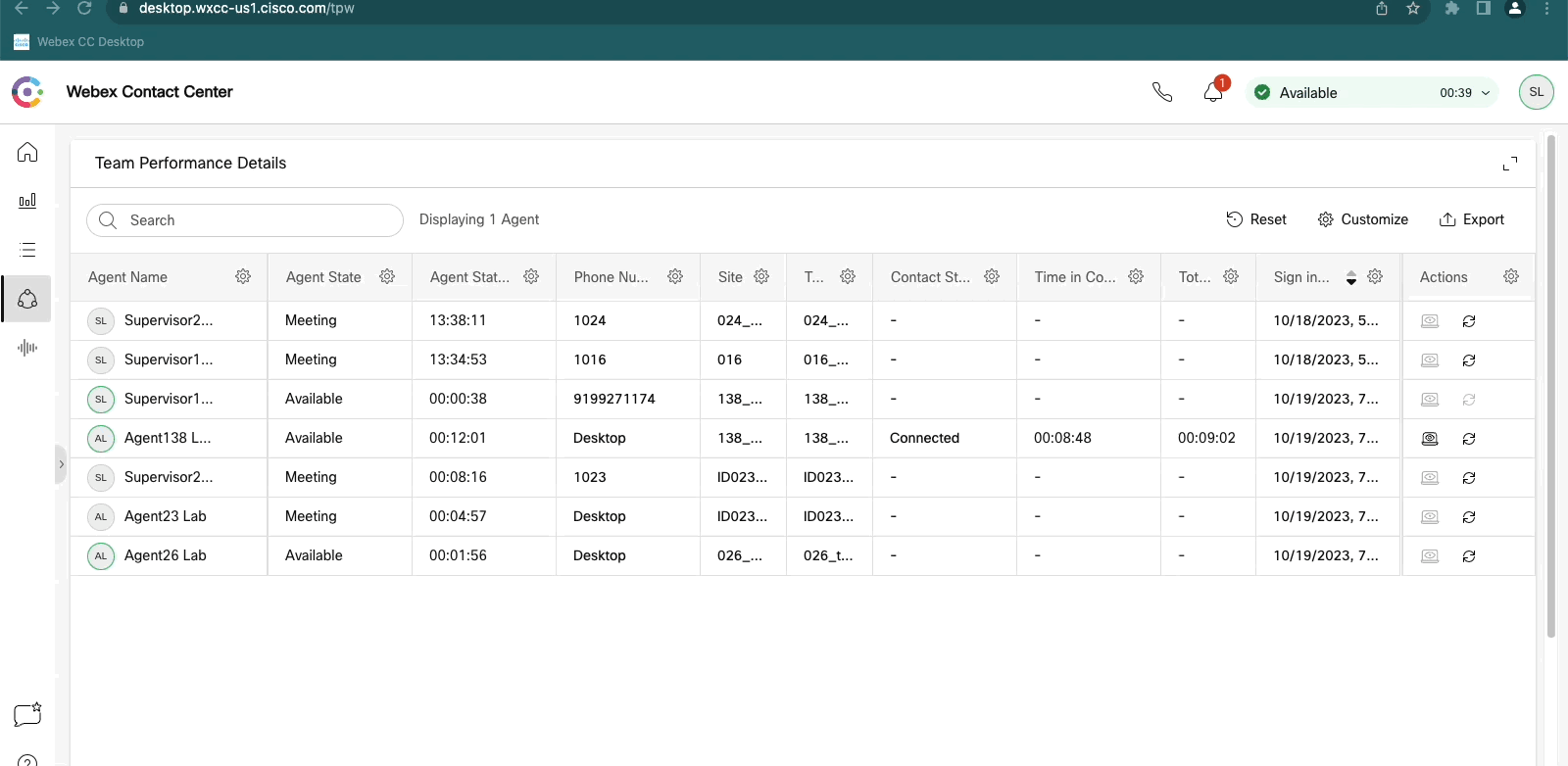Image resolution: width=1568 pixels, height=766 pixels.
Task: Toggle sort on Sign in column
Action: 1350,278
